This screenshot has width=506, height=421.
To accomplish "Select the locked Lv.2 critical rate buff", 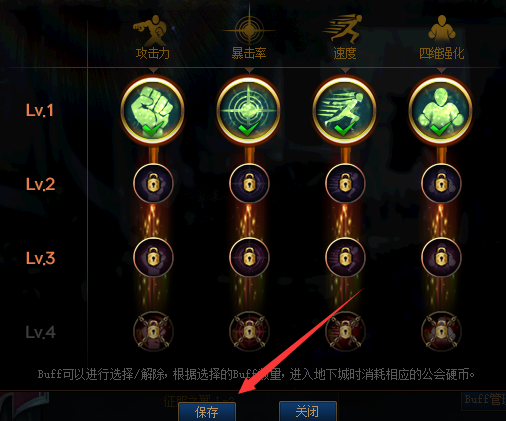I will 249,184.
